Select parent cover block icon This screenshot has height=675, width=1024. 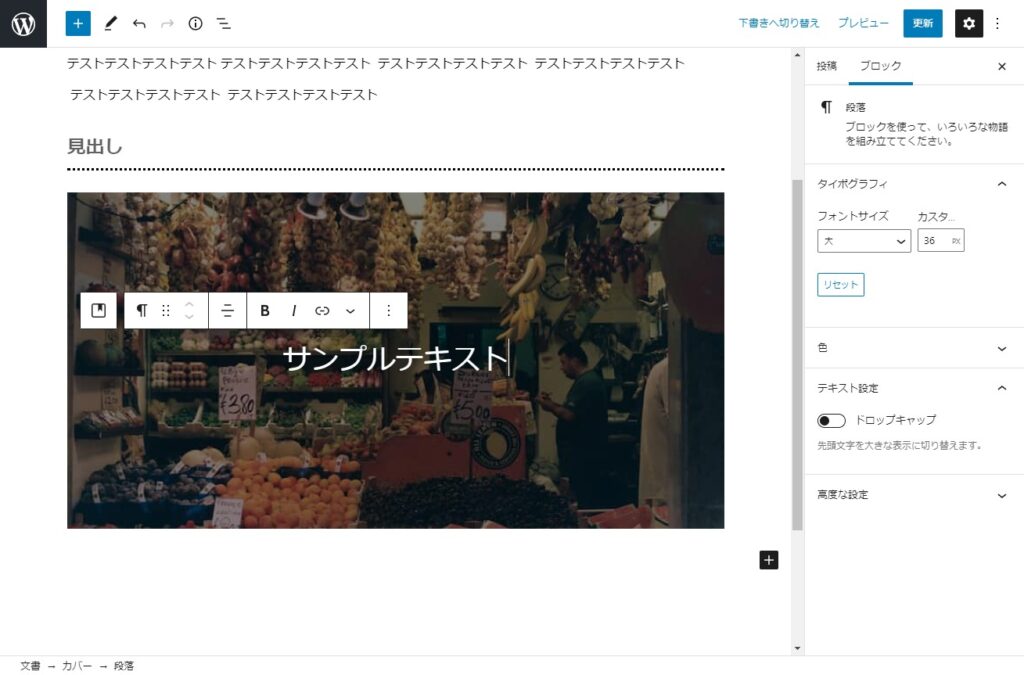click(99, 311)
